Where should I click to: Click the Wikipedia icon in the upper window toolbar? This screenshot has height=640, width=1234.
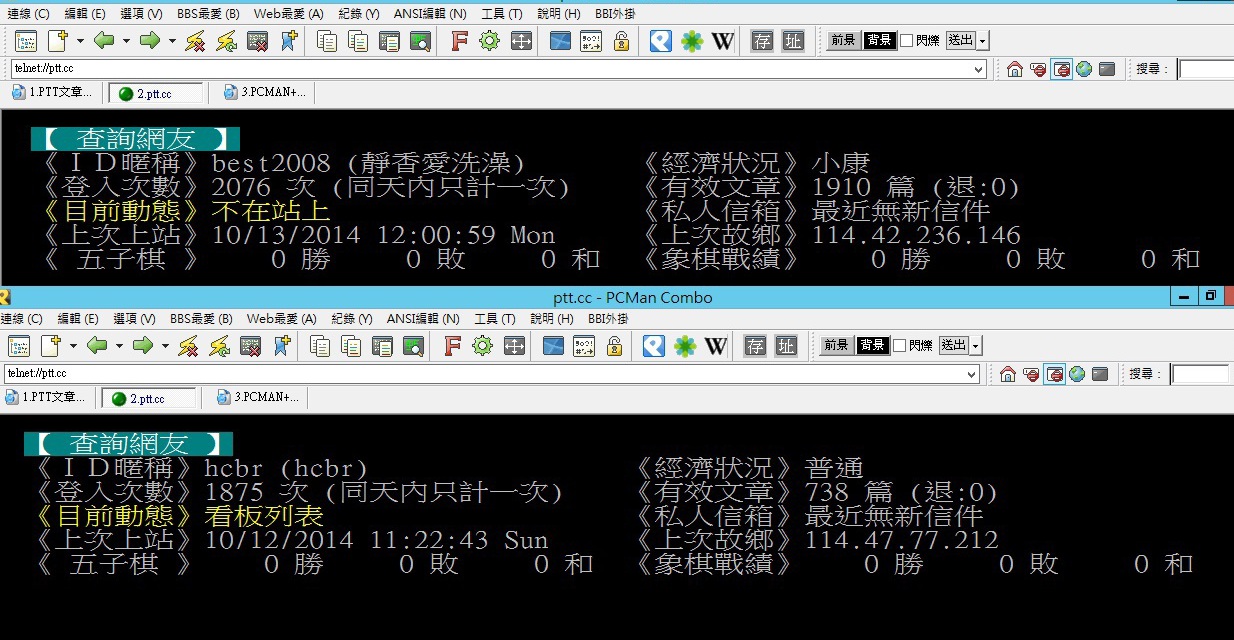722,41
